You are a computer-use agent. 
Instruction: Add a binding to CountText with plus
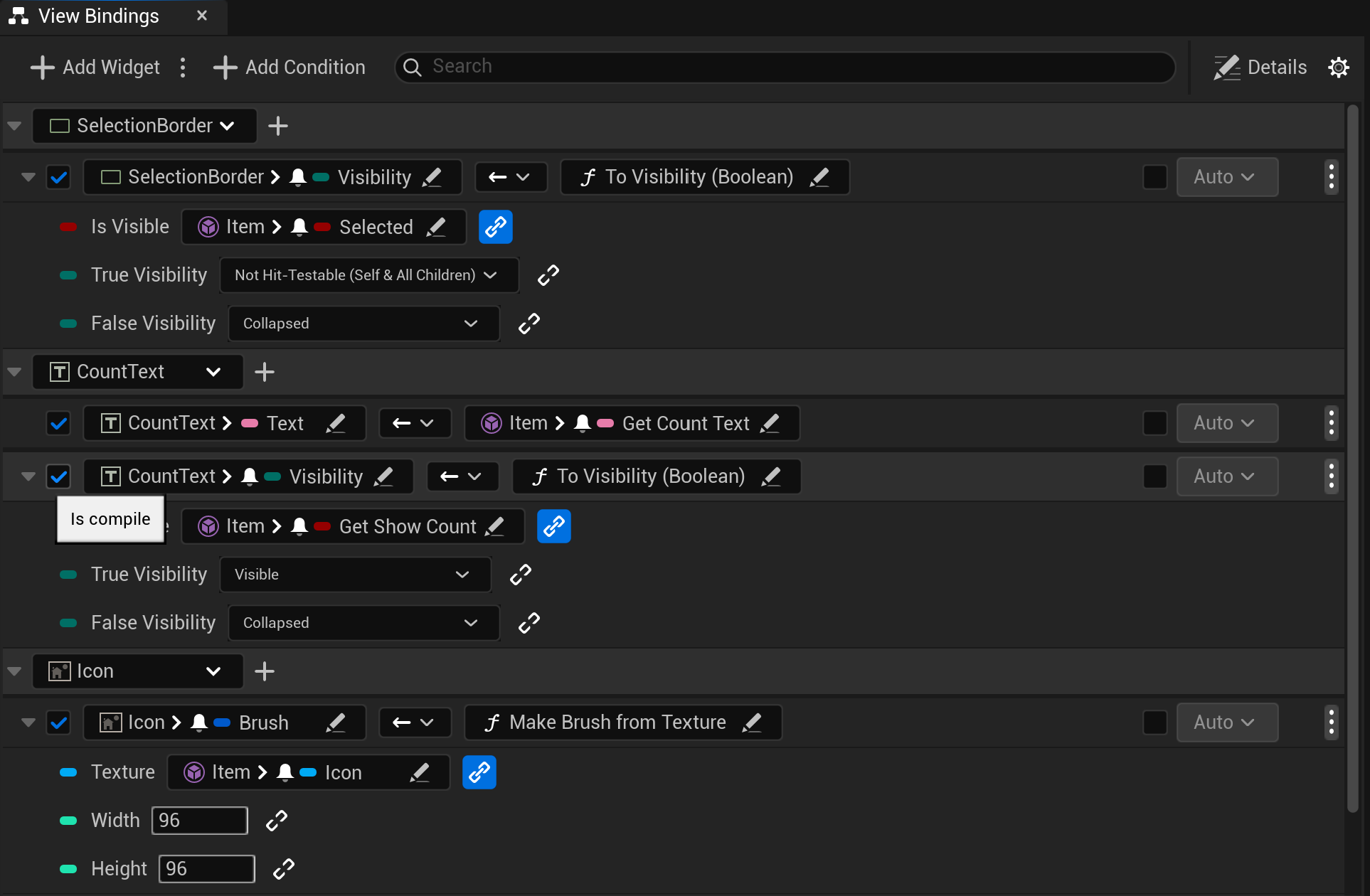265,372
